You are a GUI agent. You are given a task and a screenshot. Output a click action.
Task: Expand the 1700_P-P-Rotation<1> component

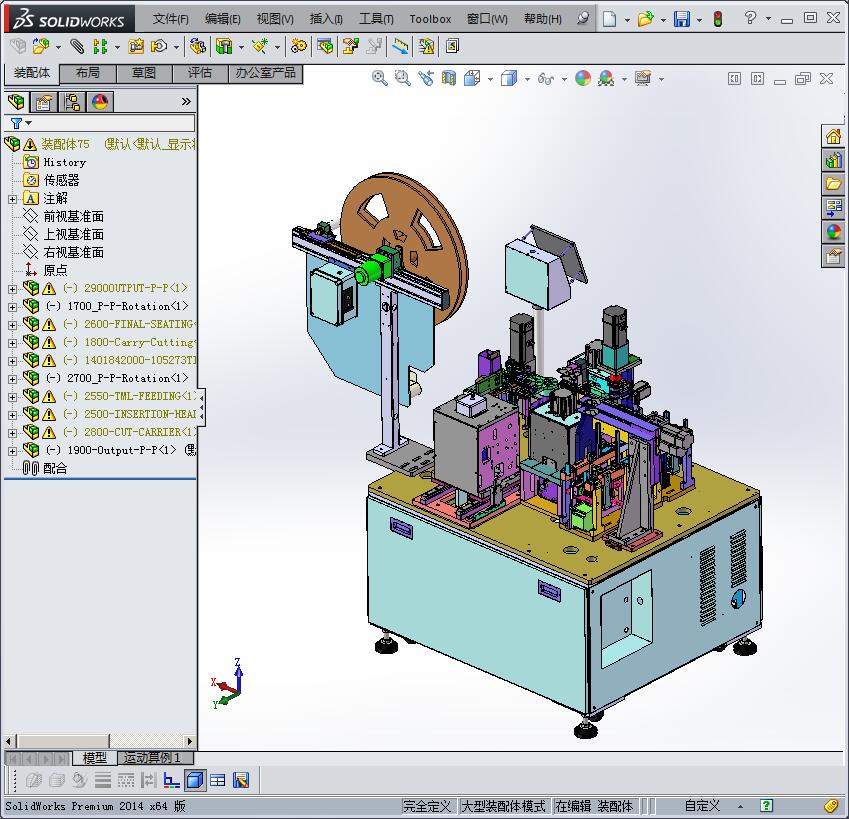(12, 307)
